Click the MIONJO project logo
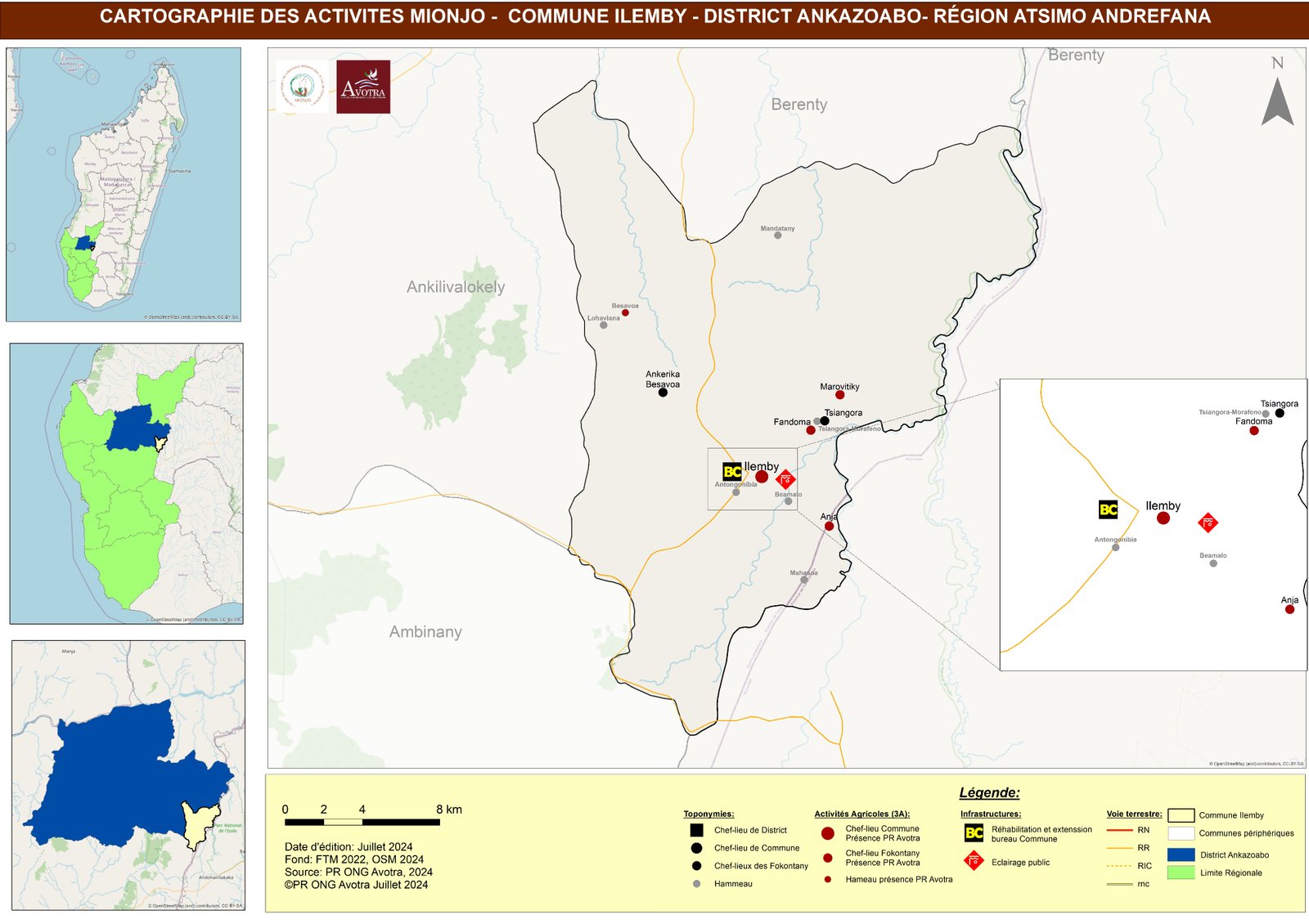 303,87
